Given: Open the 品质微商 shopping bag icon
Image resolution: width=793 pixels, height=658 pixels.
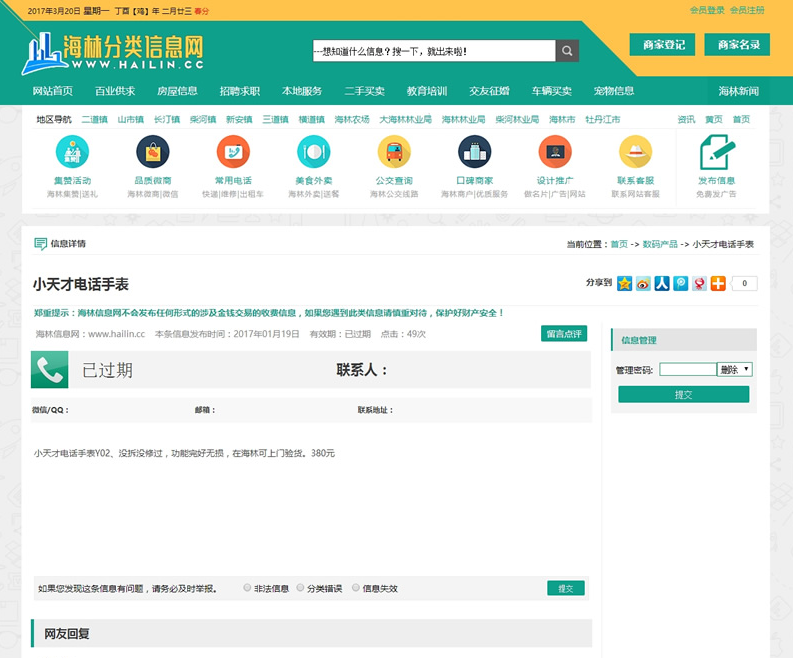Looking at the screenshot, I should [153, 151].
